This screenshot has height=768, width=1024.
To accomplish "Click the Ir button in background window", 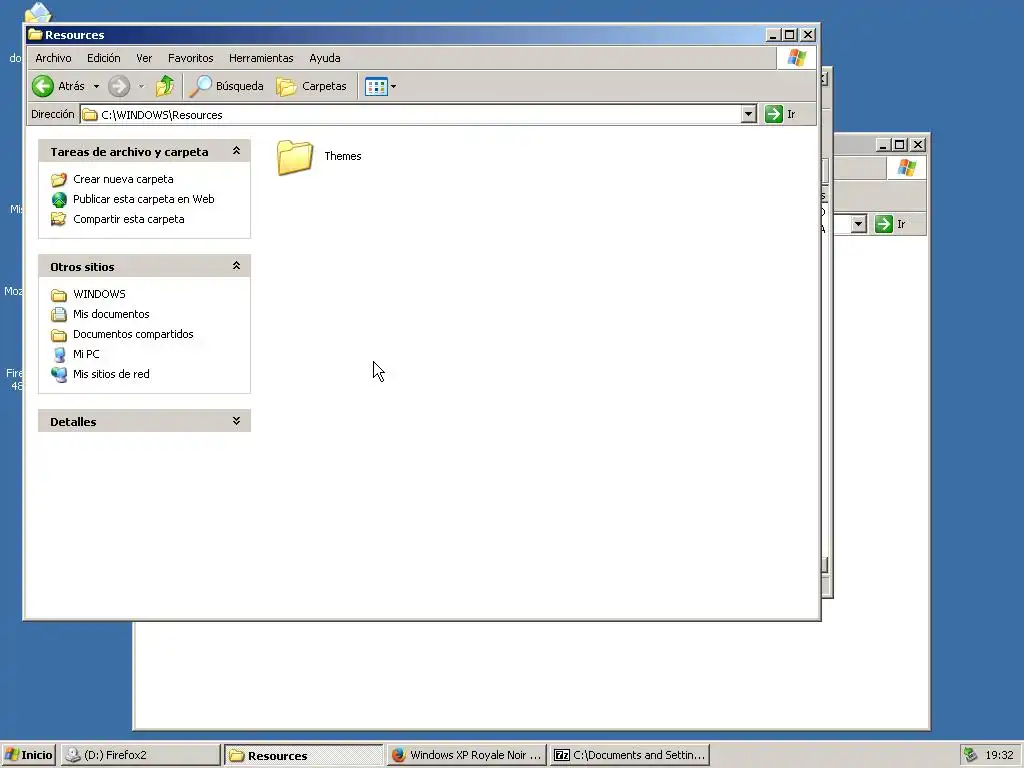I will [891, 224].
